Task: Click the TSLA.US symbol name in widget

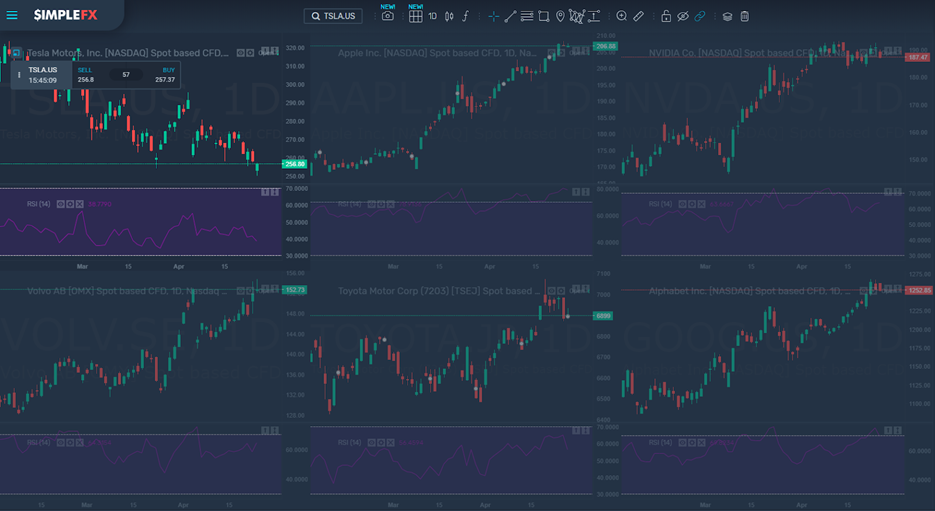Action: 43,70
